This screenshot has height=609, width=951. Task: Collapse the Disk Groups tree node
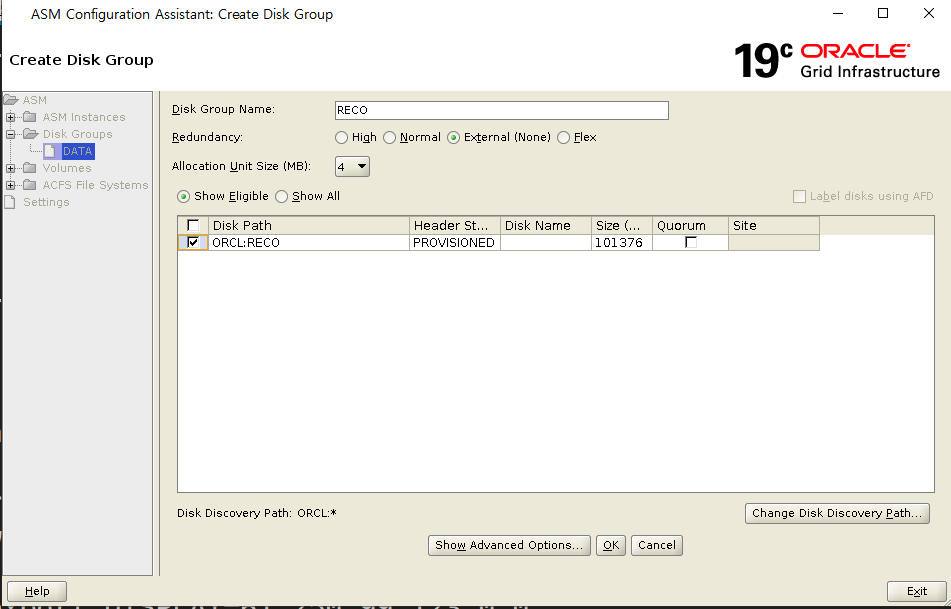point(10,134)
